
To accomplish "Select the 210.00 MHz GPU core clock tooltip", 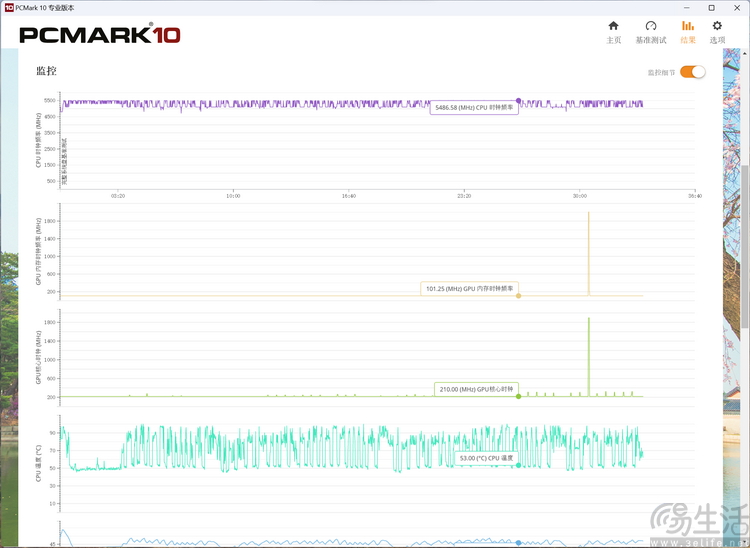I will pyautogui.click(x=476, y=389).
